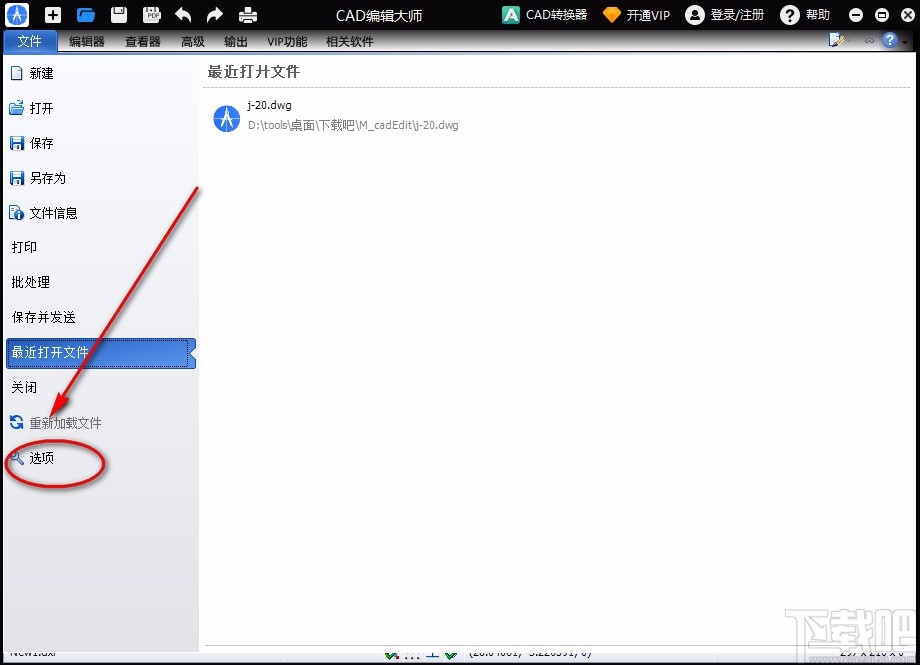Click the CAD转换器 icon in the title bar
This screenshot has width=920, height=665.
click(510, 15)
